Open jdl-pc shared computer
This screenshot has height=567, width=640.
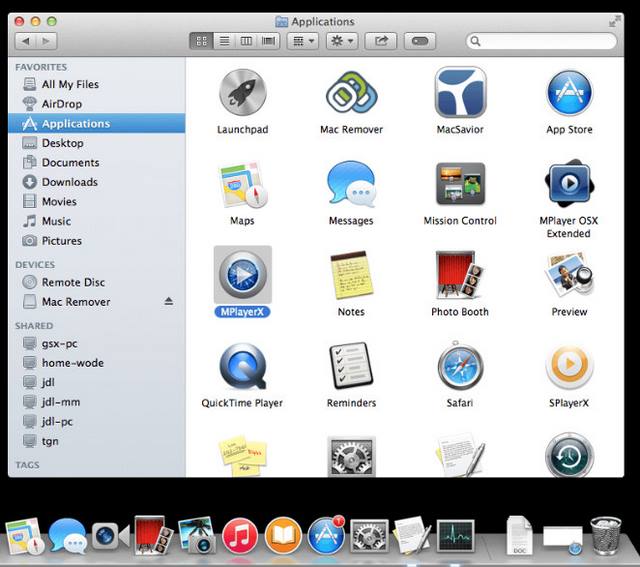(96, 422)
